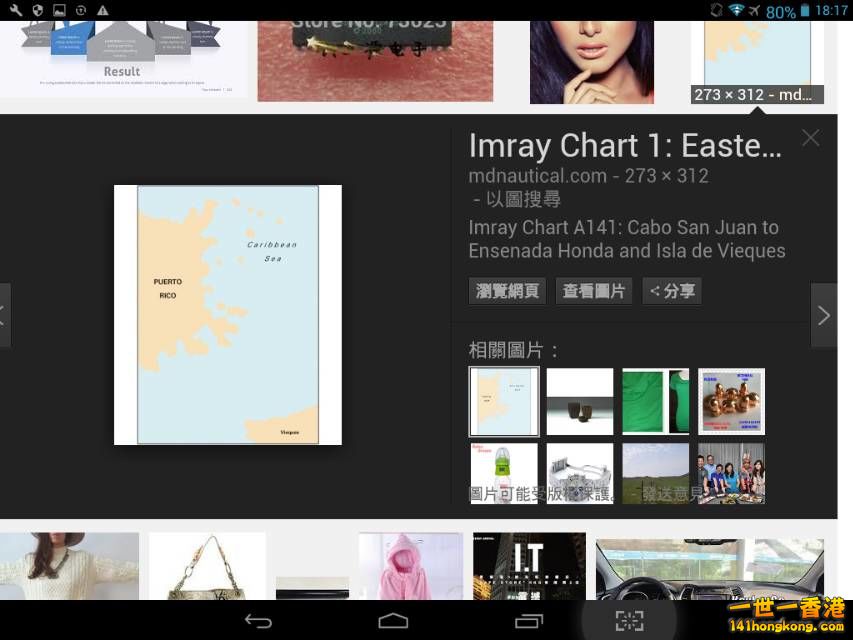Click the 瀏覽網頁 (visit page) button
Viewport: 853px width, 640px height.
click(507, 291)
